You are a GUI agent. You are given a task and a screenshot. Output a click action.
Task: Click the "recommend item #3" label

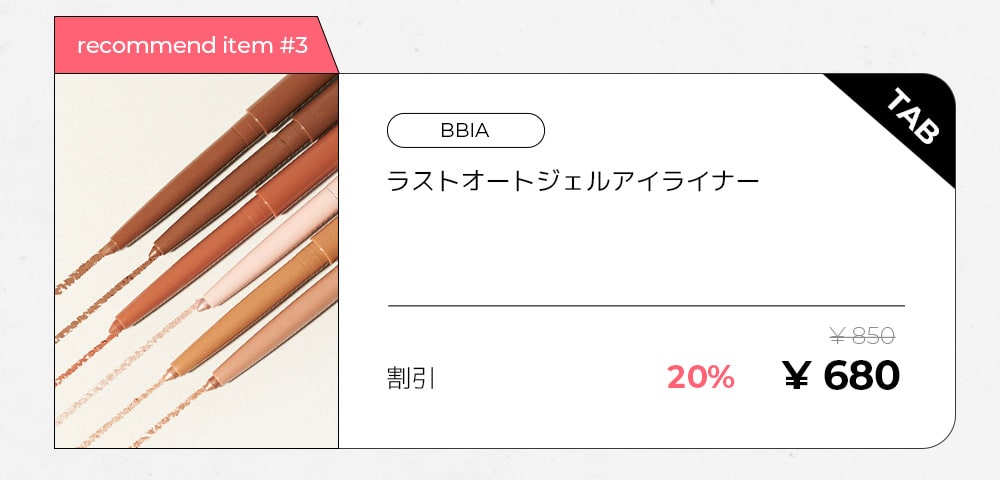pos(190,46)
